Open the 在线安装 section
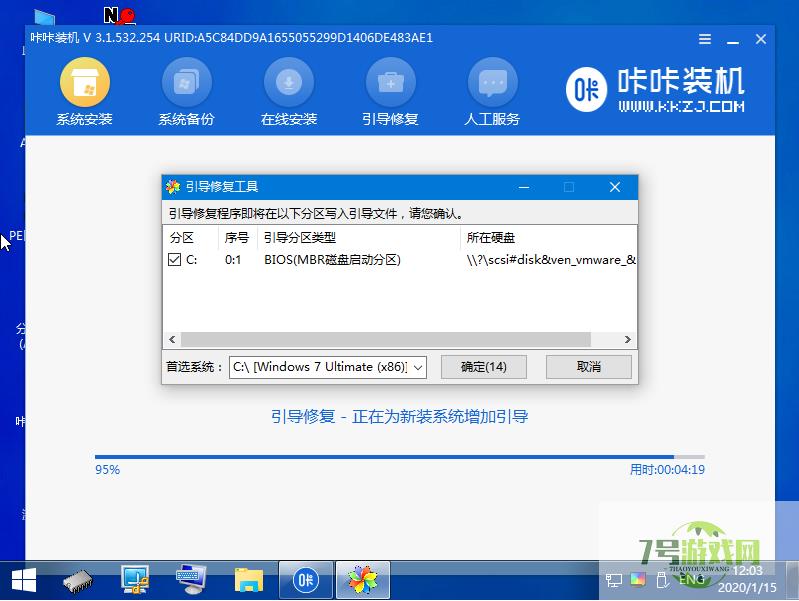Screen dimensions: 799x601 click(289, 92)
